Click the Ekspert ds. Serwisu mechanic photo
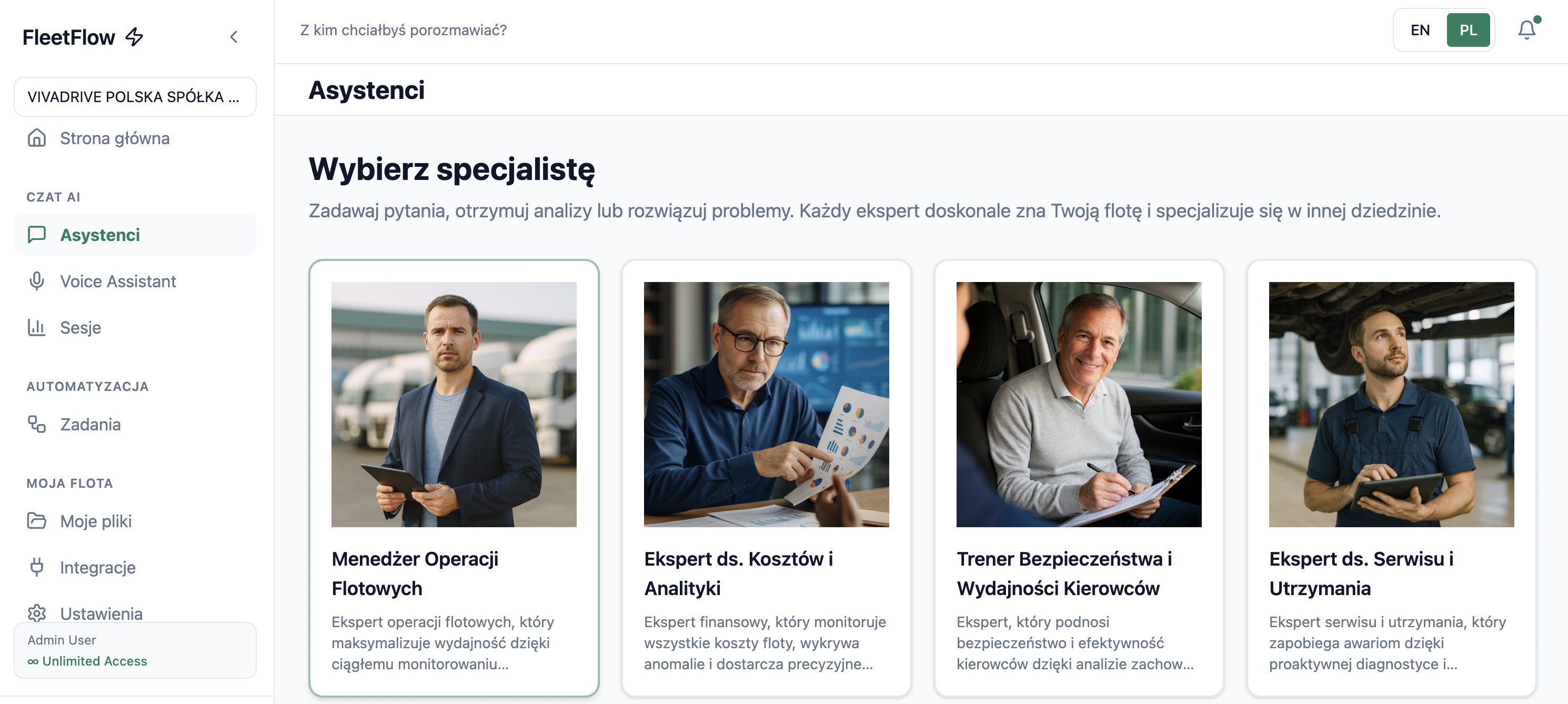 click(1391, 404)
